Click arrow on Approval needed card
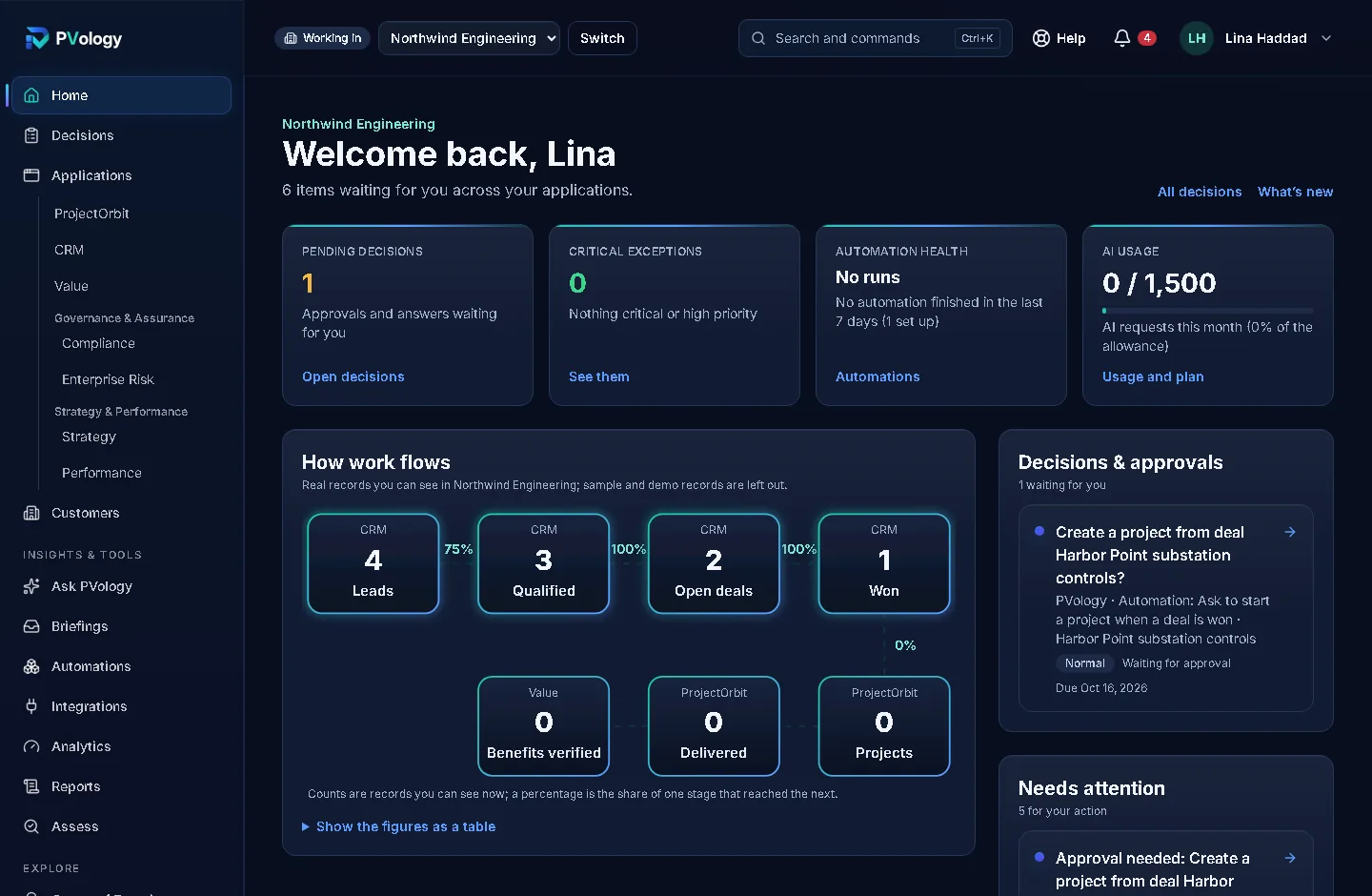The width and height of the screenshot is (1372, 896). point(1290,858)
